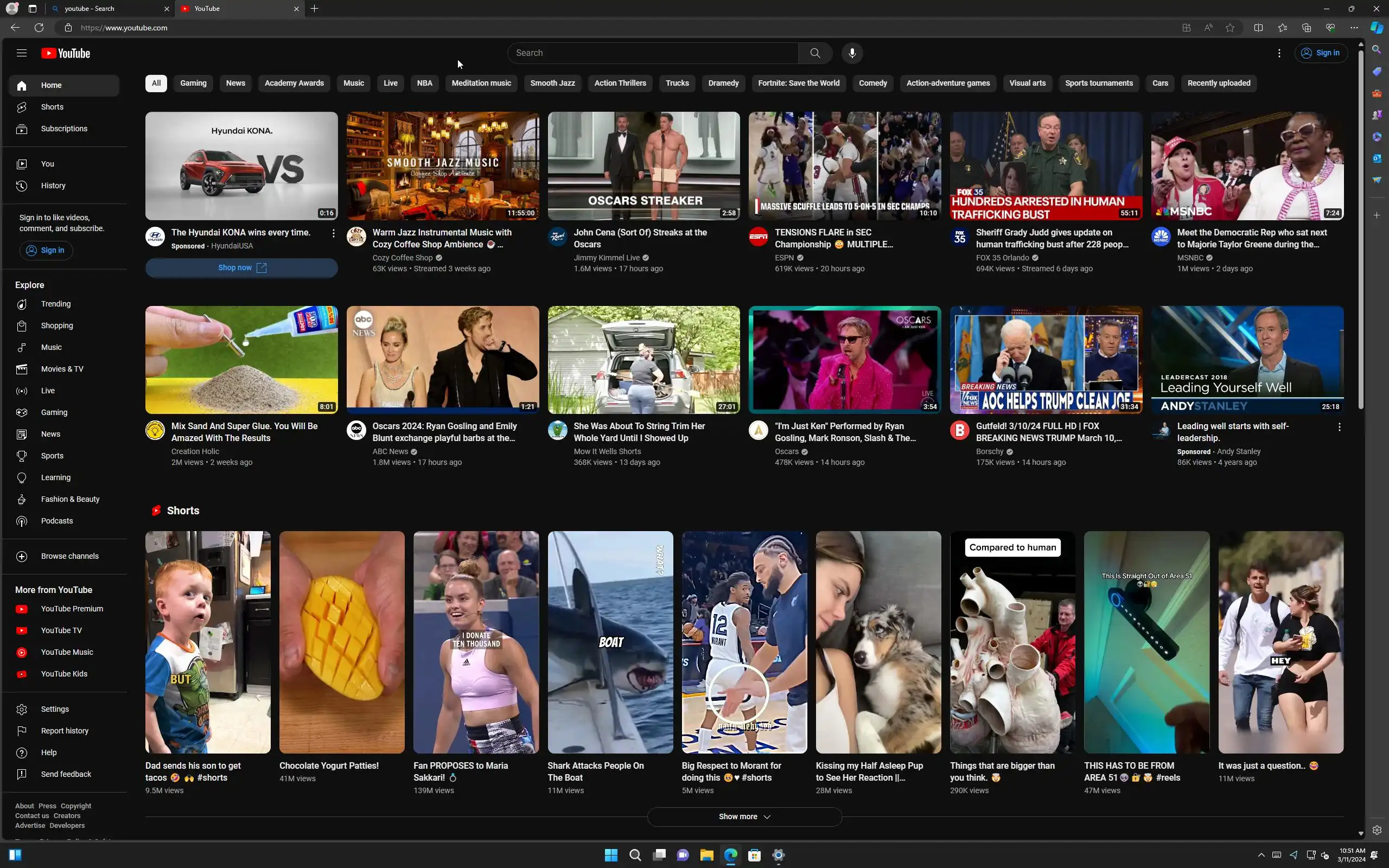Screen dimensions: 1389x868
Task: Click Shop now on Hyundai ad
Action: [241, 267]
